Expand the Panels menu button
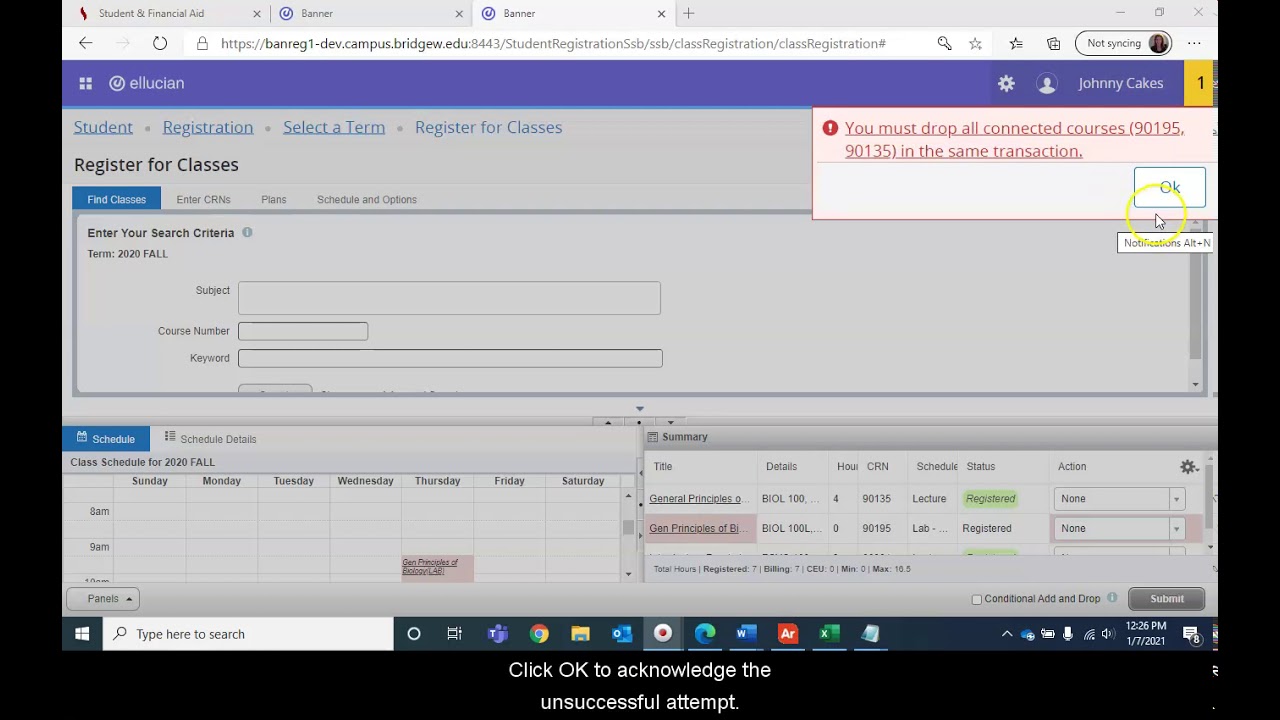 tap(103, 599)
